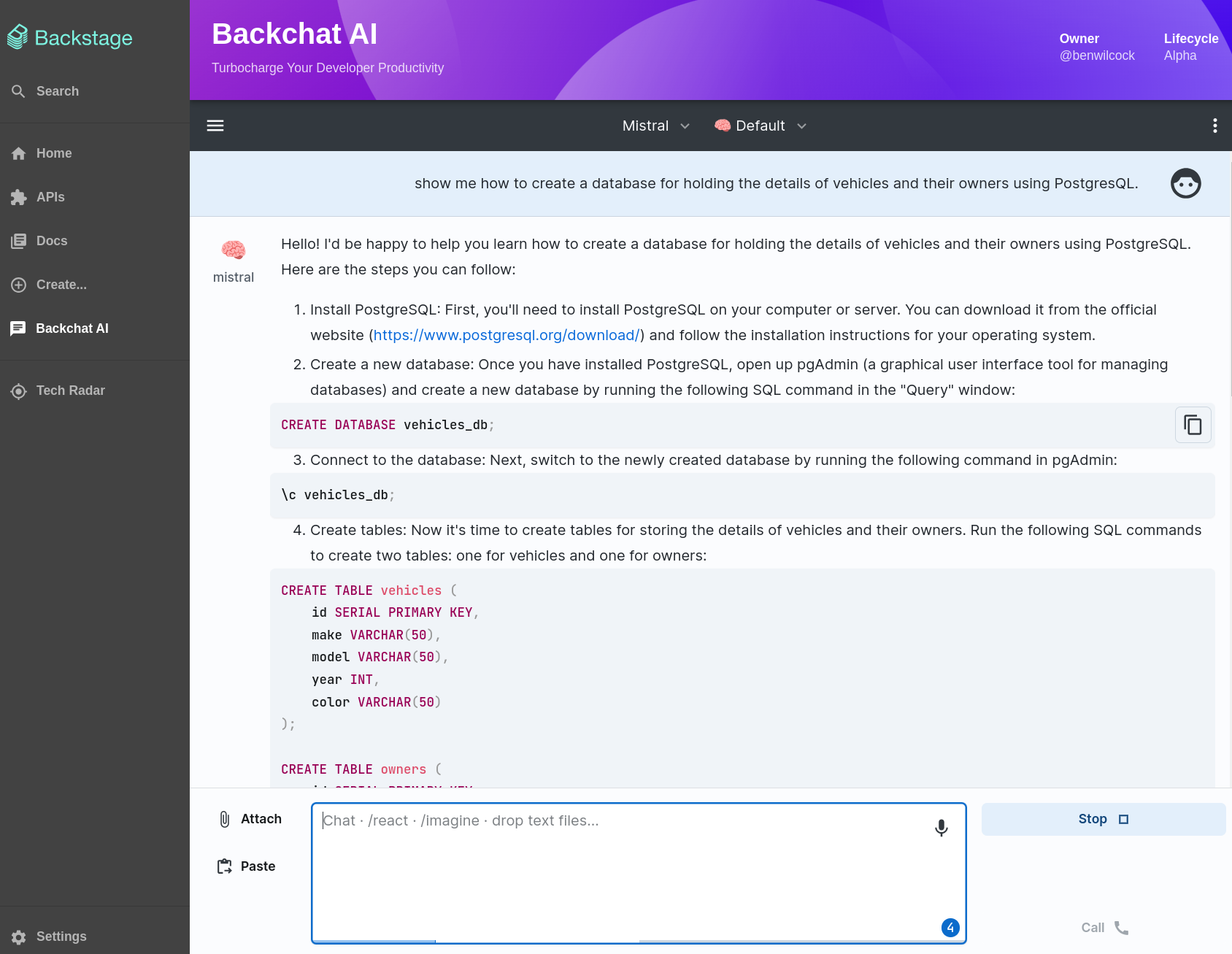Image resolution: width=1232 pixels, height=954 pixels.
Task: Select the Search icon in the sidebar
Action: 18,91
